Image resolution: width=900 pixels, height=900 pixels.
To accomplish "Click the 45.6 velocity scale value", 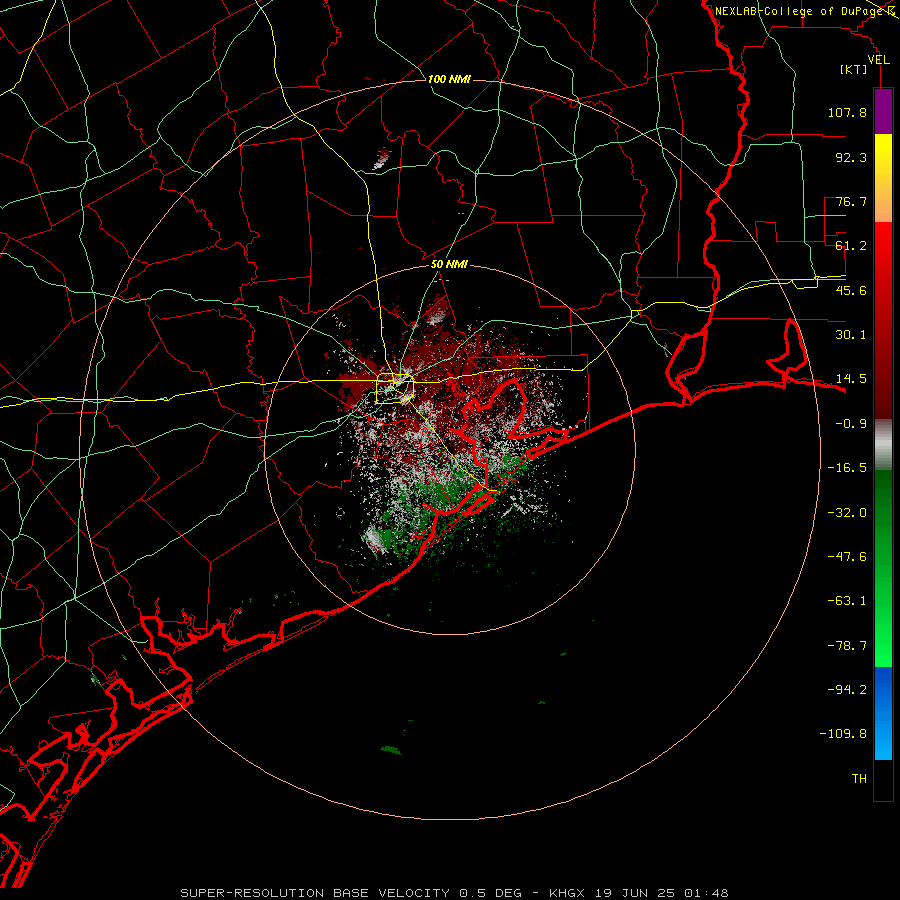I will [x=851, y=290].
